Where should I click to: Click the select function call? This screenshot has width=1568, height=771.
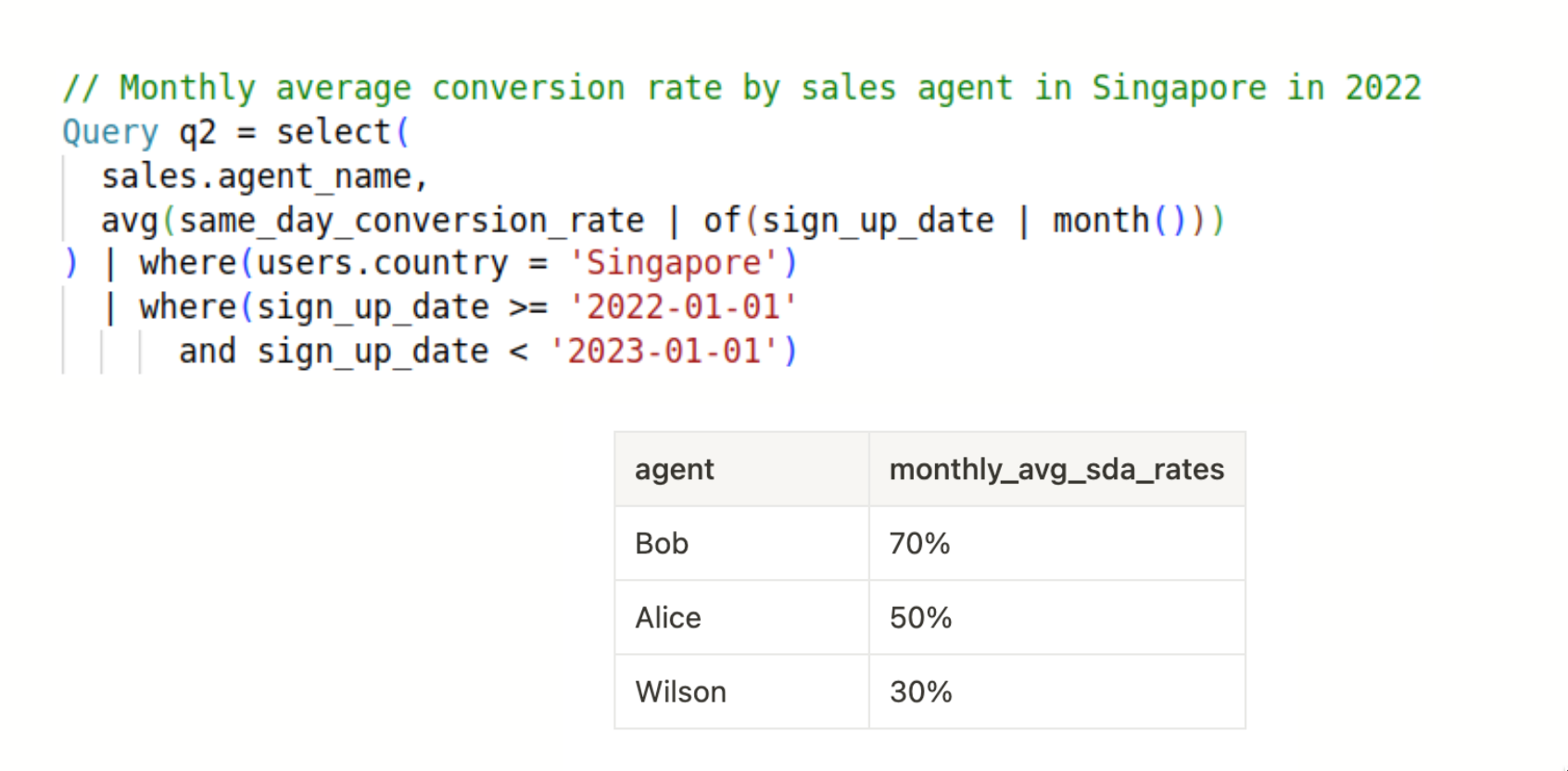(334, 133)
